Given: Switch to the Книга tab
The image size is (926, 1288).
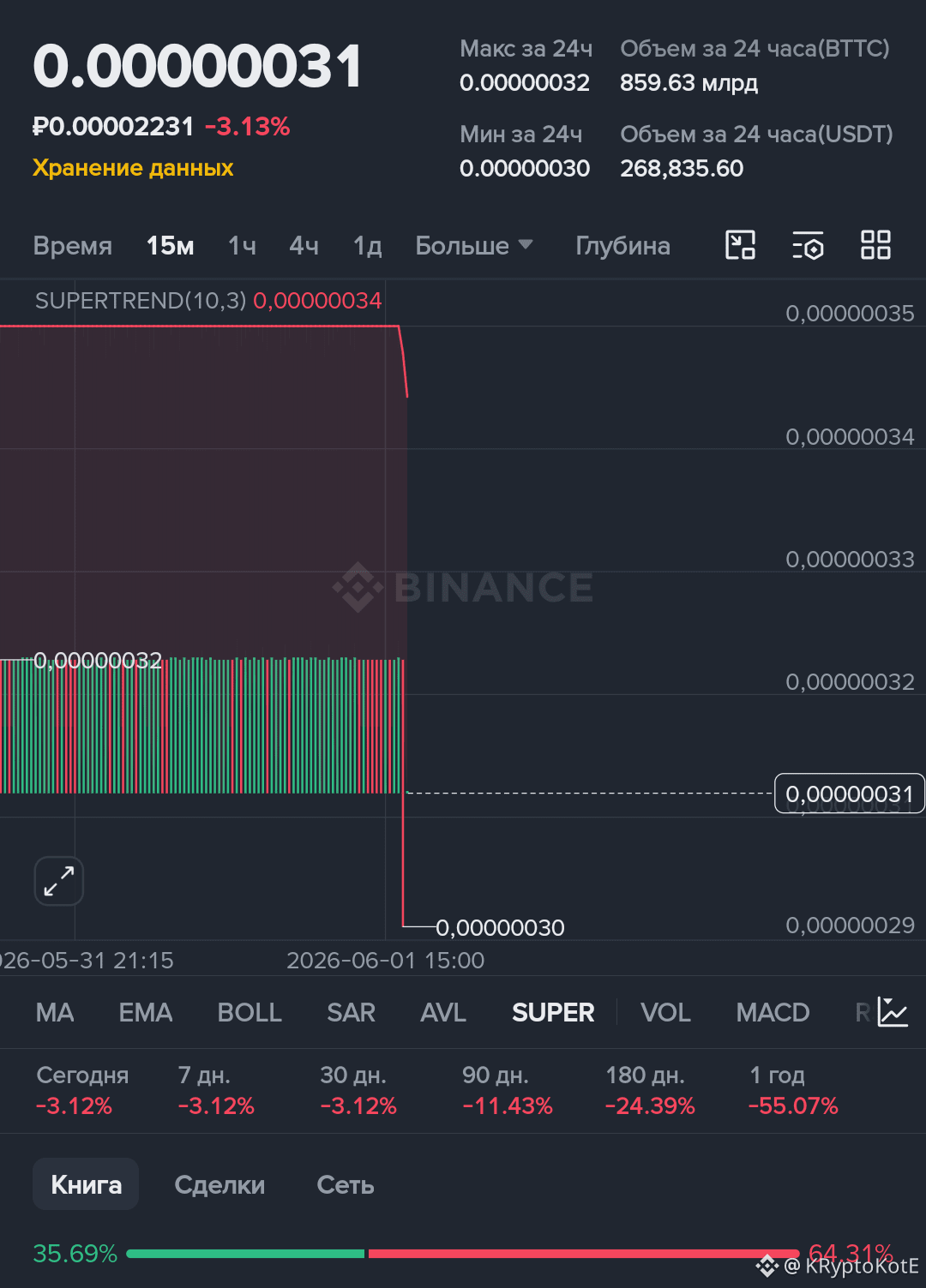Looking at the screenshot, I should pyautogui.click(x=86, y=1184).
